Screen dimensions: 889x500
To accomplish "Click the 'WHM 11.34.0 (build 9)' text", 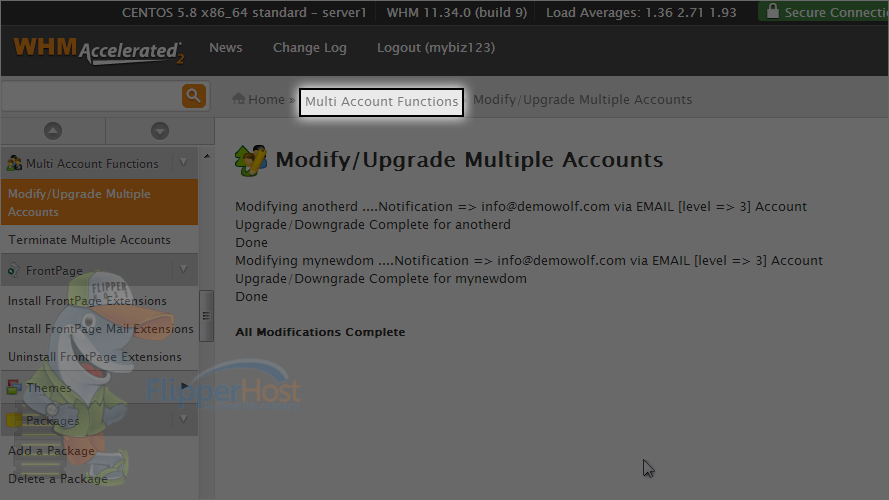I will (x=457, y=12).
